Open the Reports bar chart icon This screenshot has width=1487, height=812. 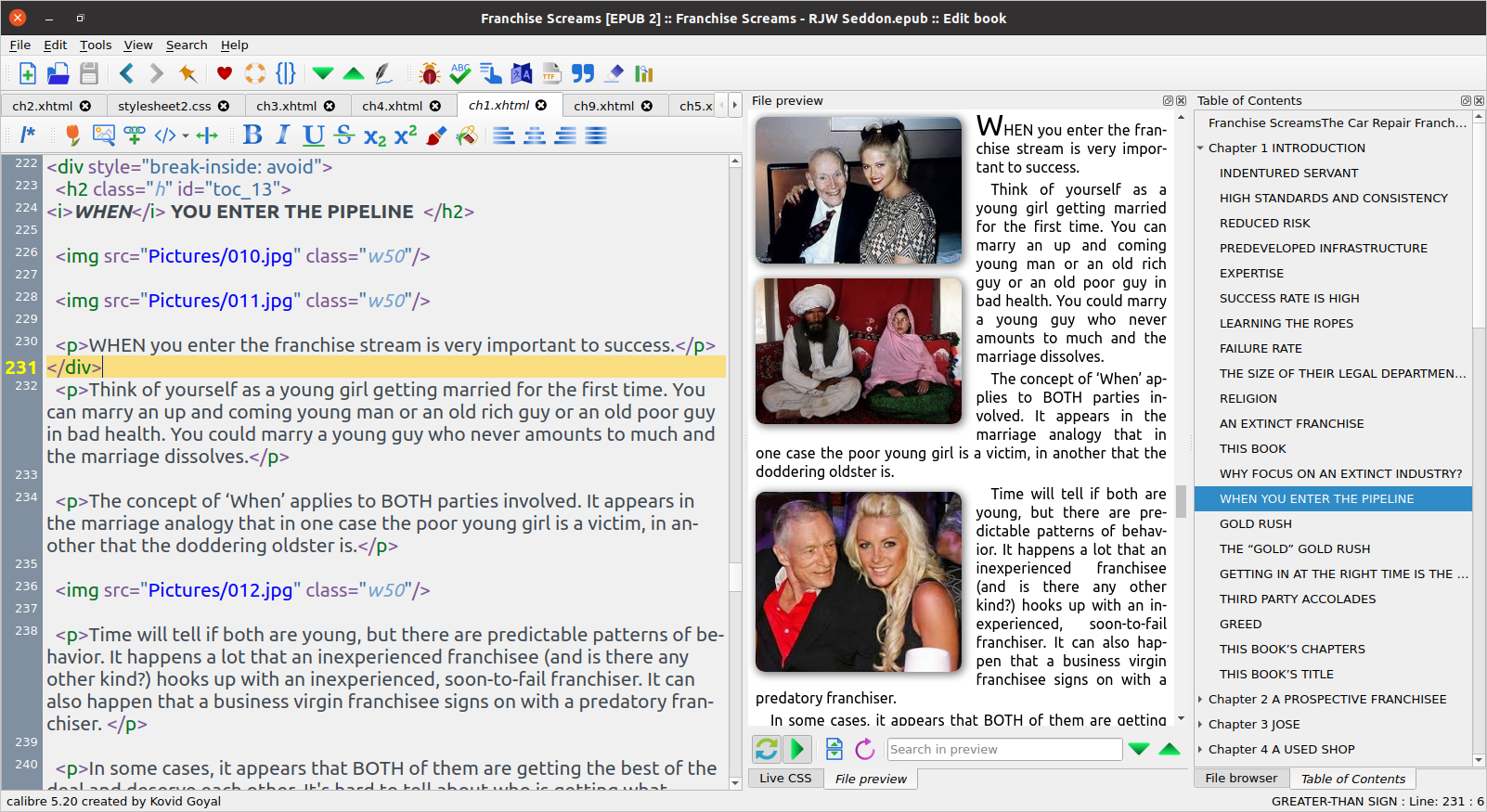coord(644,73)
